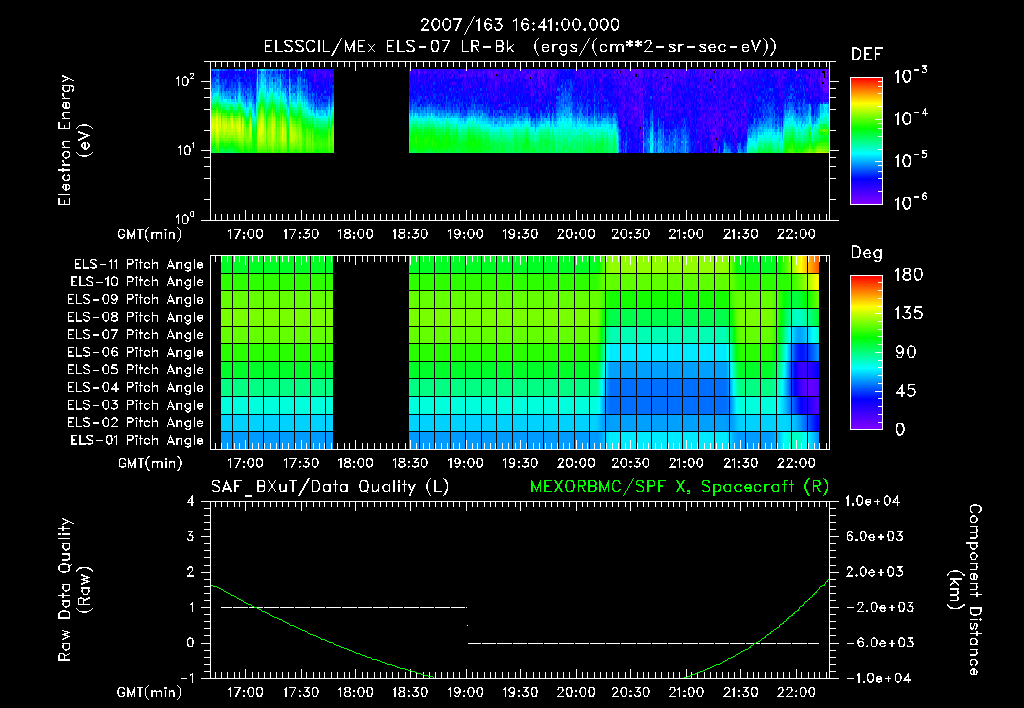The height and width of the screenshot is (708, 1024).
Task: Click the 10^-3 value on the DEF scale
Action: (910, 76)
